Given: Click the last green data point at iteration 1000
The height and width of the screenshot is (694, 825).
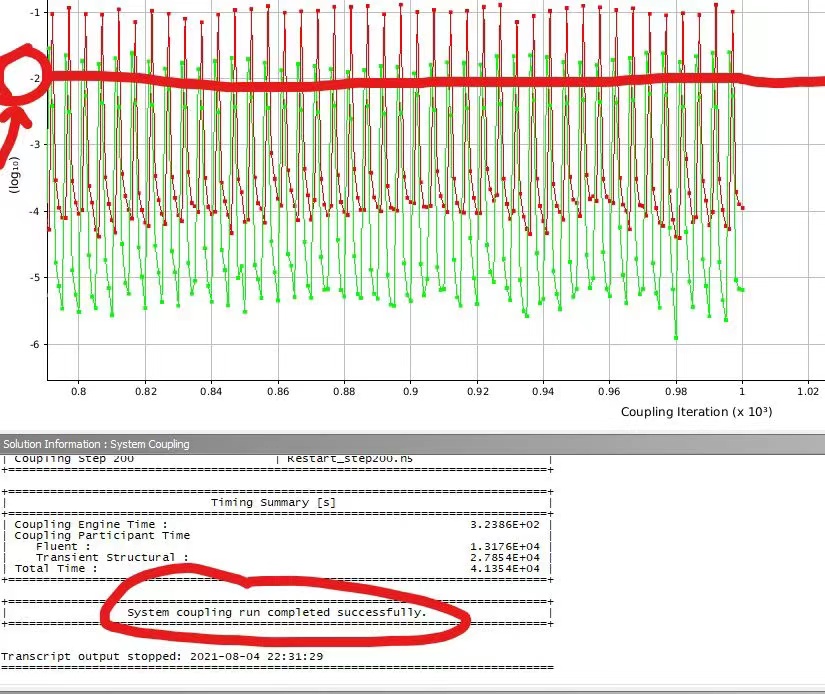Looking at the screenshot, I should pyautogui.click(x=741, y=290).
